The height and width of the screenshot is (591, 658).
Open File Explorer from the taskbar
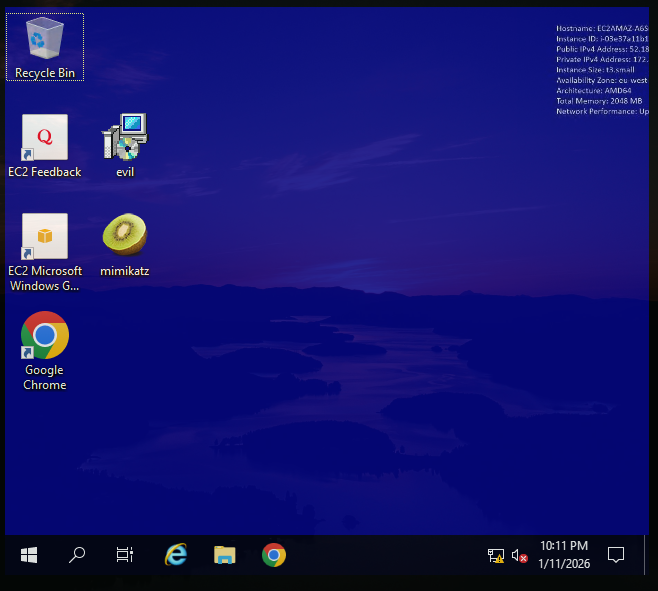(x=225, y=555)
